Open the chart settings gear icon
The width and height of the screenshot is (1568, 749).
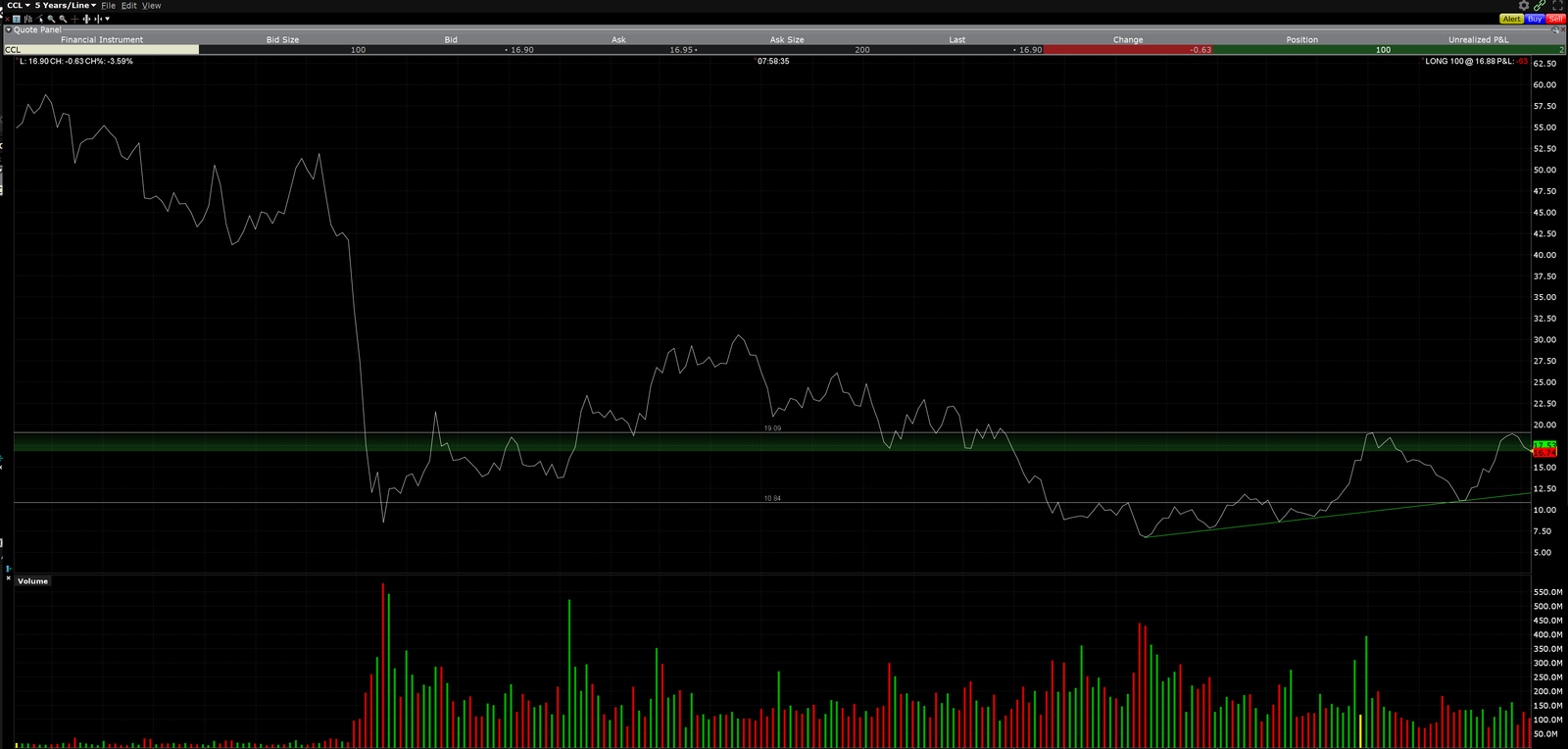[1524, 6]
